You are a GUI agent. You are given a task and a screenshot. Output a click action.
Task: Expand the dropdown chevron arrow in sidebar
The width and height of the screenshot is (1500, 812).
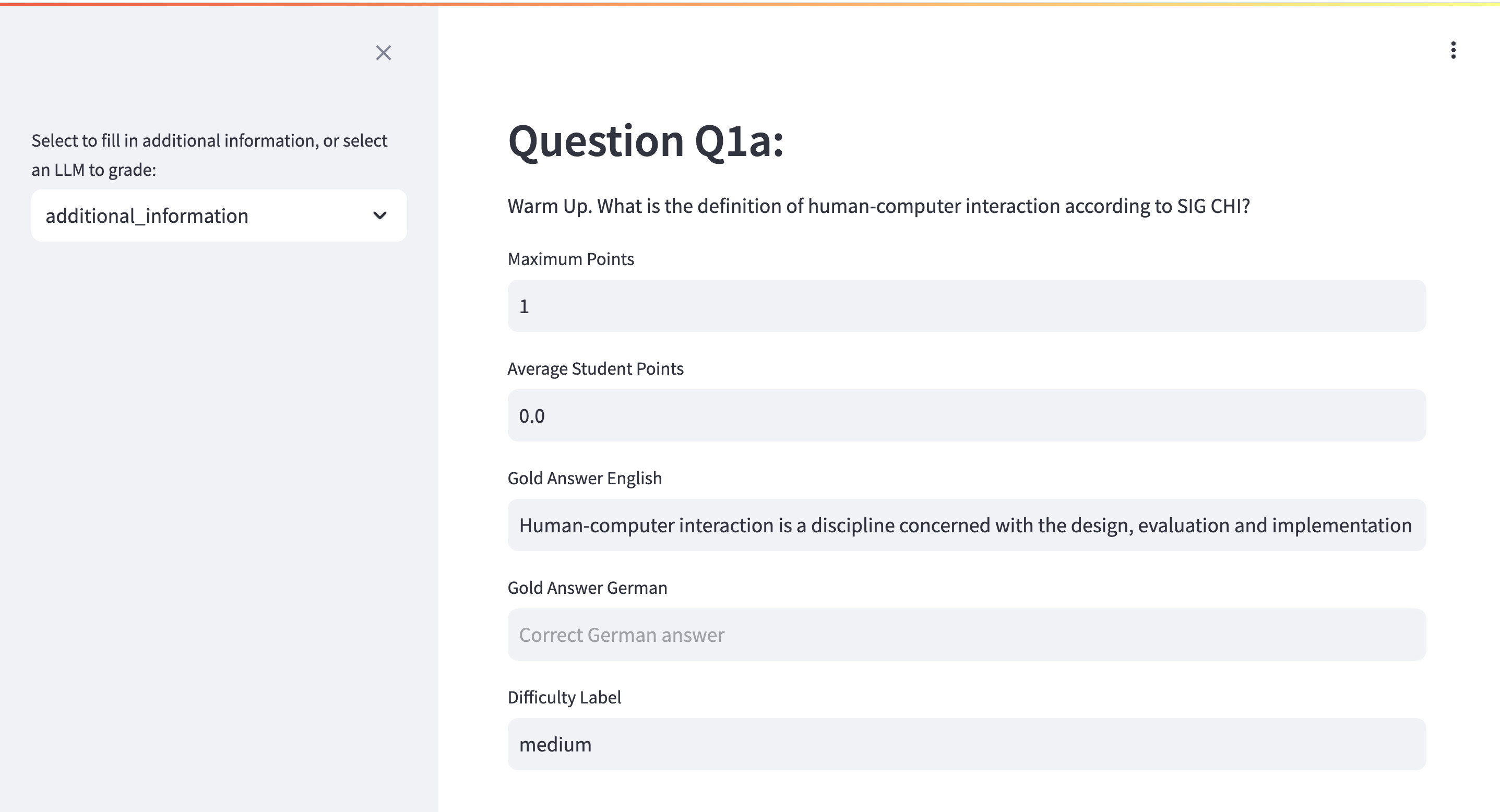379,216
